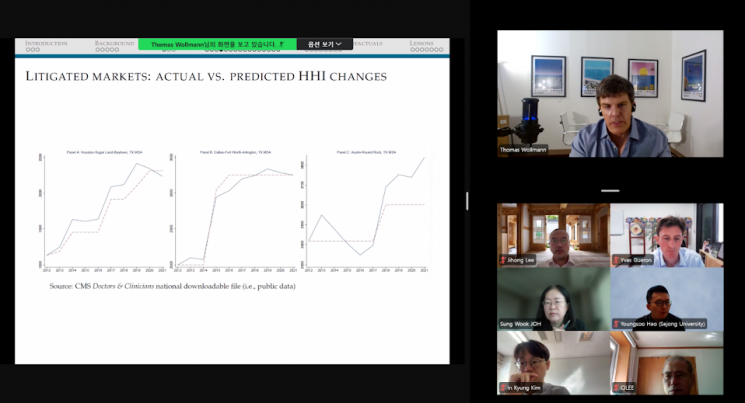Click the partially hidden 'factuals' slide section
745x403 pixels.
(x=368, y=43)
